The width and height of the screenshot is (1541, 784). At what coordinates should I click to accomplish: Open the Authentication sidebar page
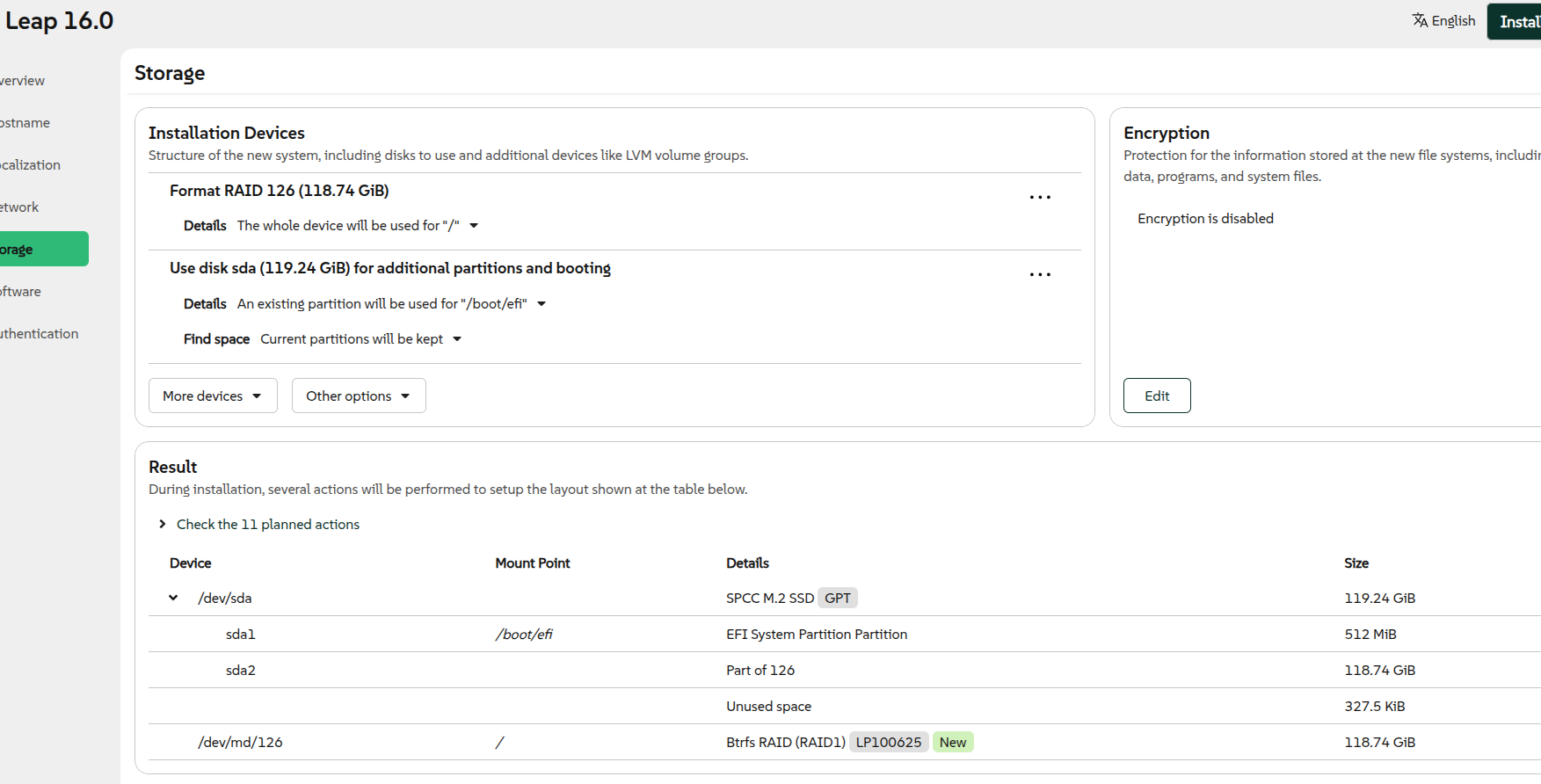click(x=40, y=334)
